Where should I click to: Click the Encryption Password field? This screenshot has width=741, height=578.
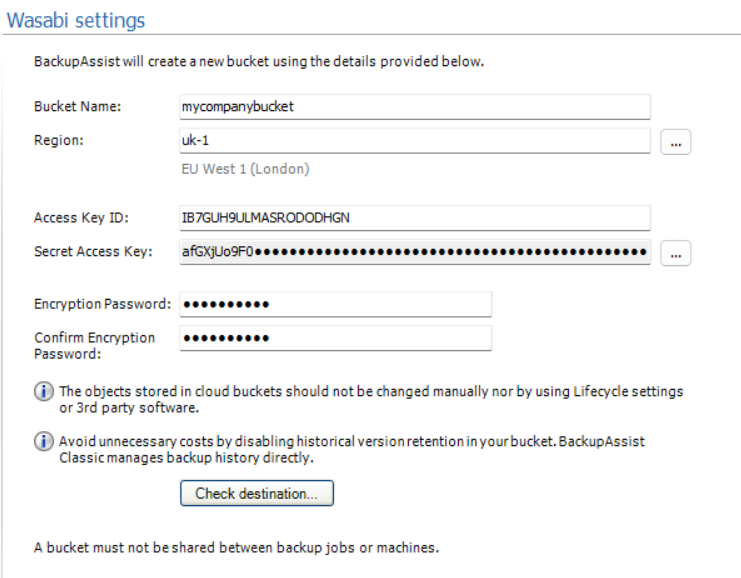tap(336, 304)
